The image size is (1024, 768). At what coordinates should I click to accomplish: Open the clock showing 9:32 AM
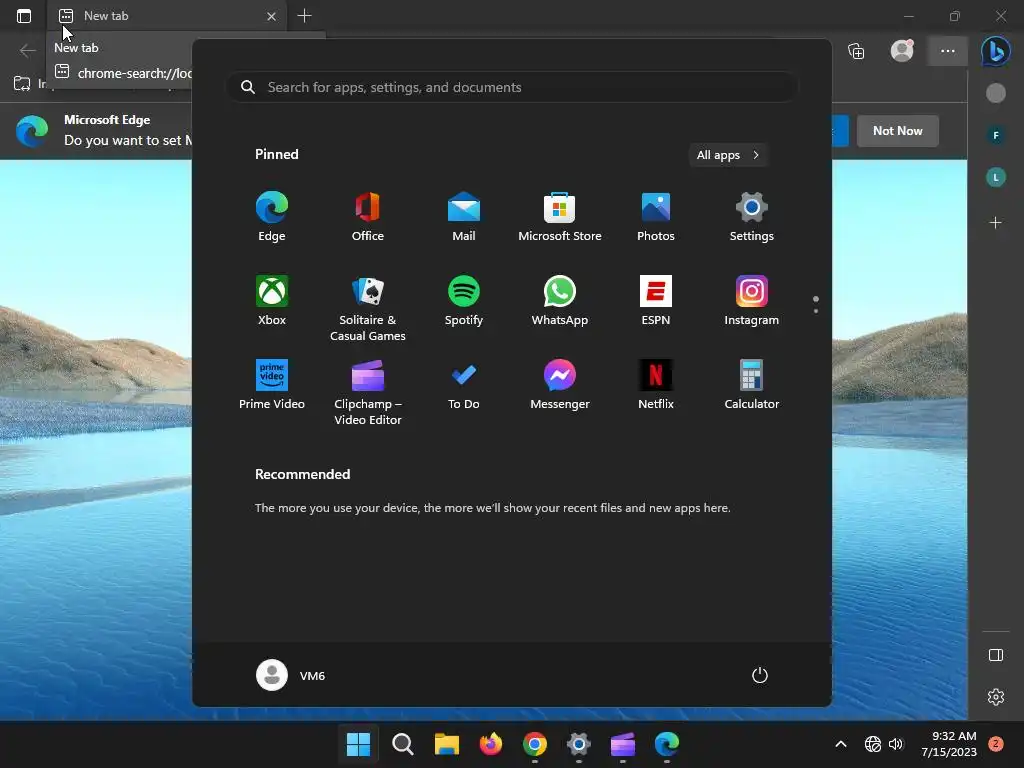click(x=949, y=744)
